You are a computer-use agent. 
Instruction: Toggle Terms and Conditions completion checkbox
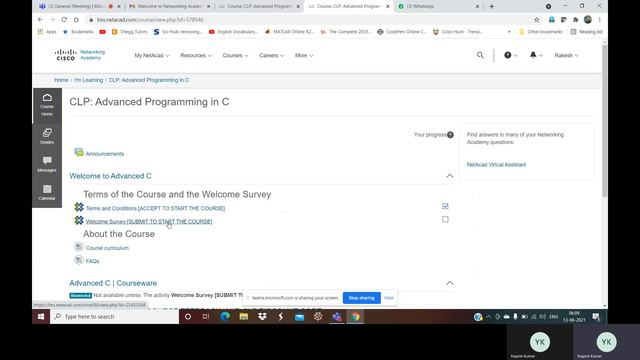click(445, 206)
